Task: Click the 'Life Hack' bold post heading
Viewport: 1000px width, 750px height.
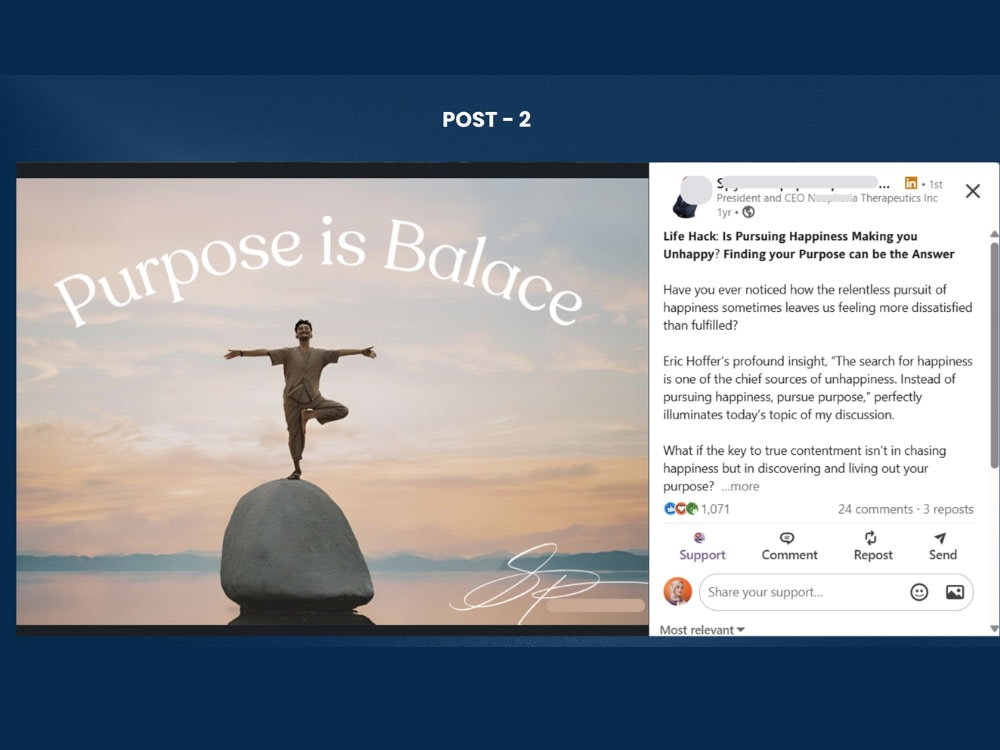Action: (x=808, y=245)
